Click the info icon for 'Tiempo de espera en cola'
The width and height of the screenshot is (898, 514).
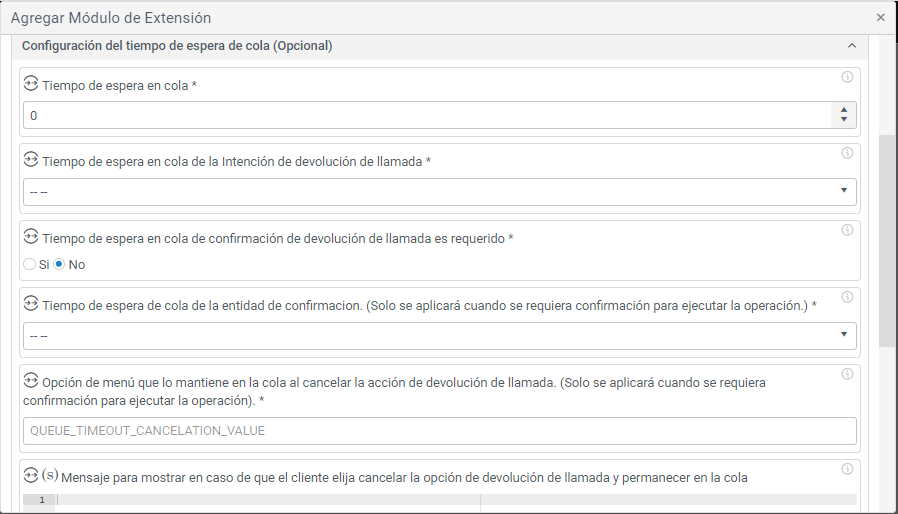[x=847, y=77]
